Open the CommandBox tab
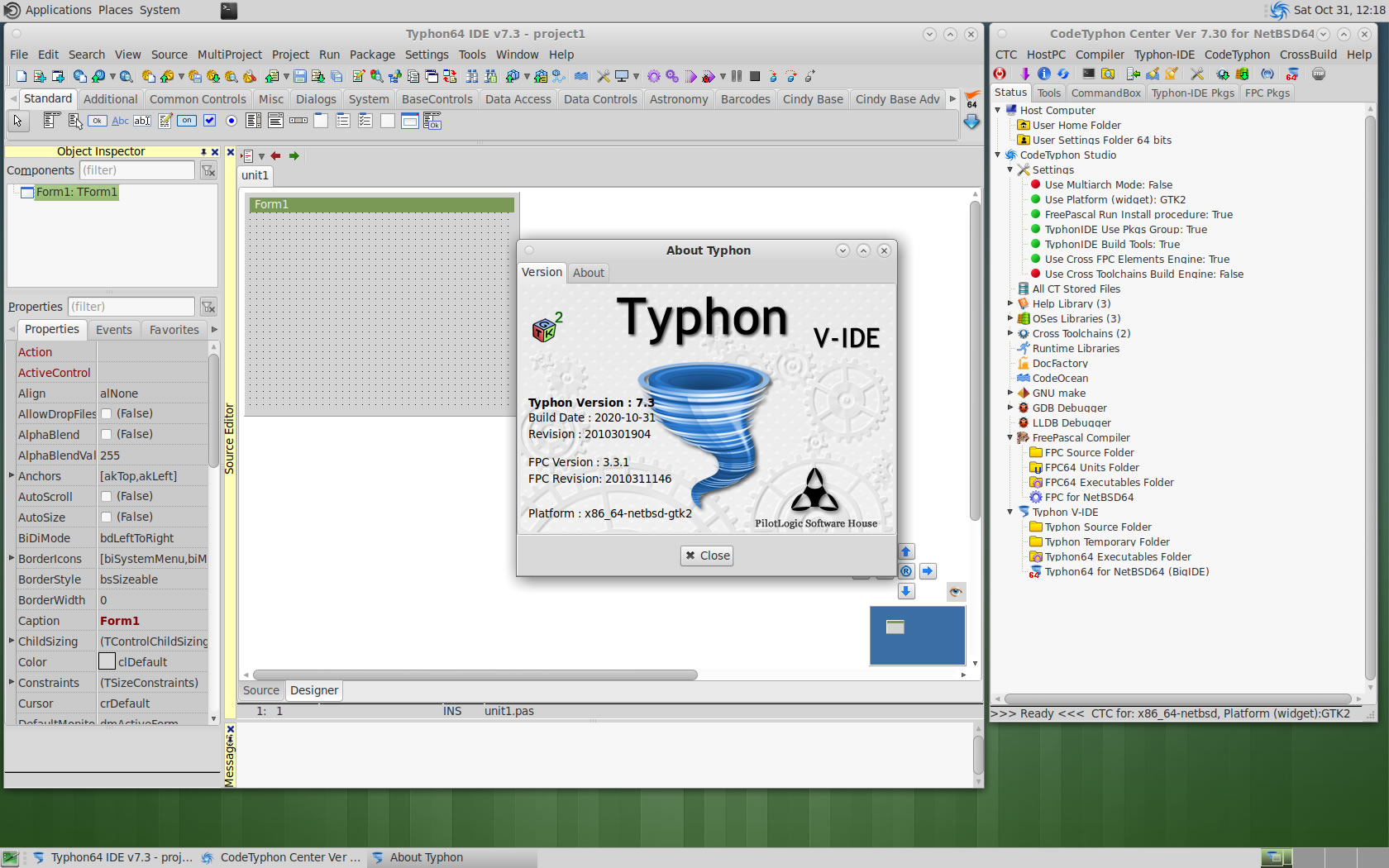The height and width of the screenshot is (868, 1389). tap(1105, 93)
